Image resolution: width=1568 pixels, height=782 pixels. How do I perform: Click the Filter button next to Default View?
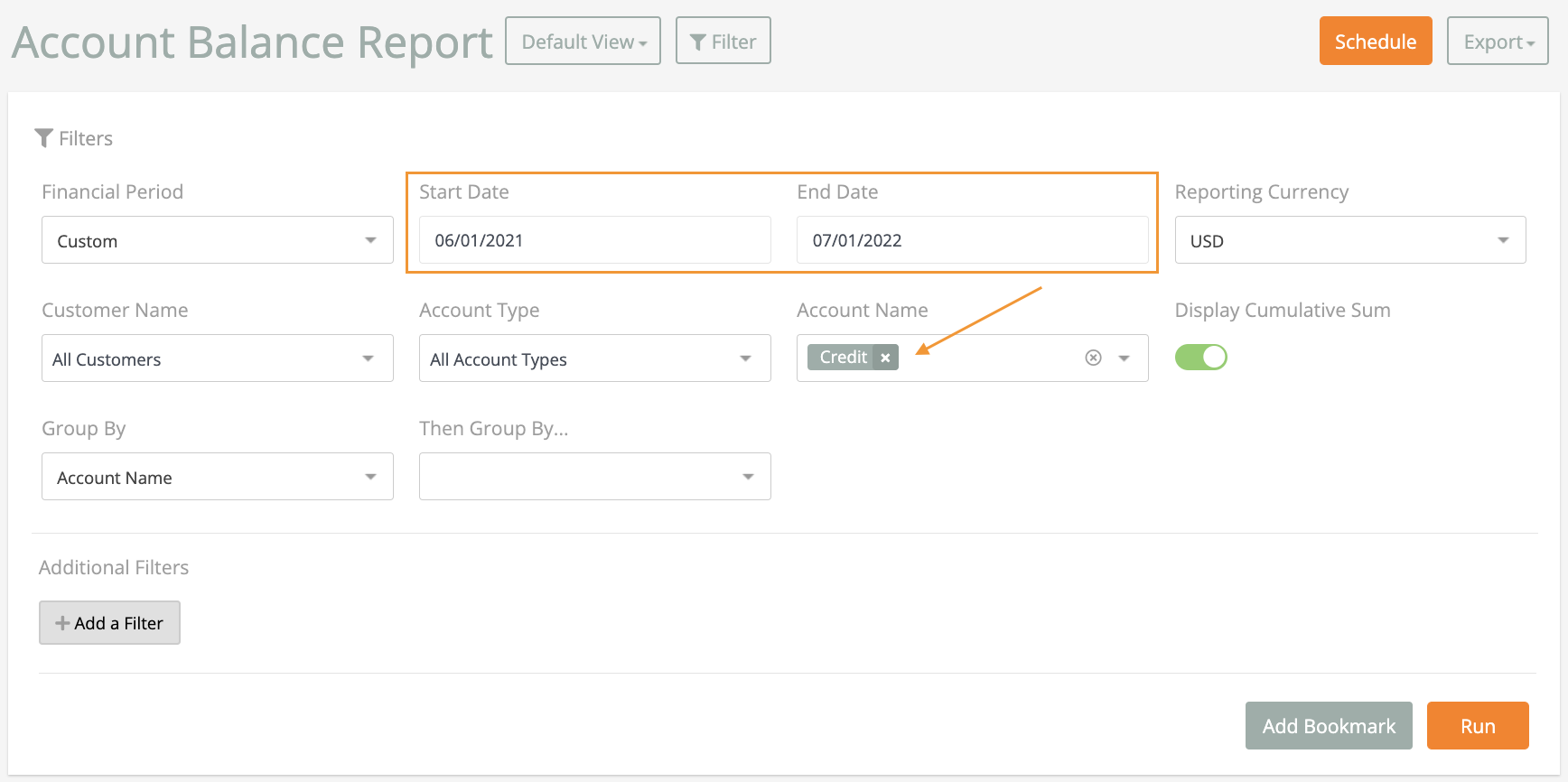tap(723, 41)
